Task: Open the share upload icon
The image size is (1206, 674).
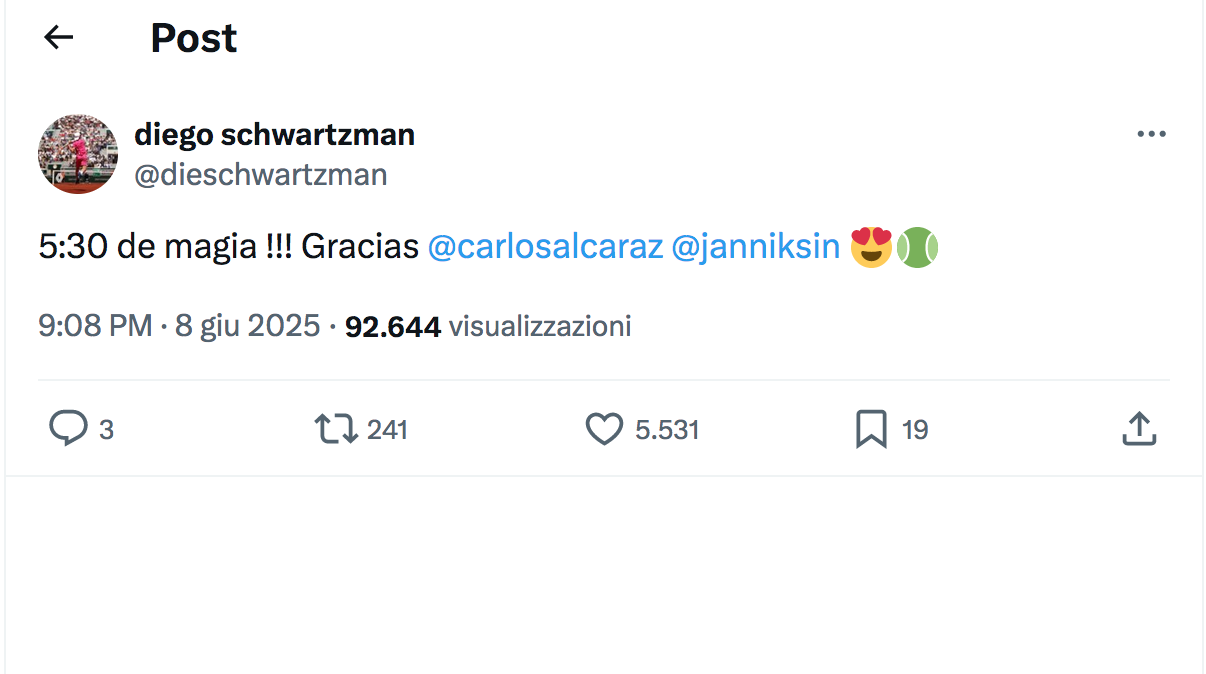Action: 1139,430
